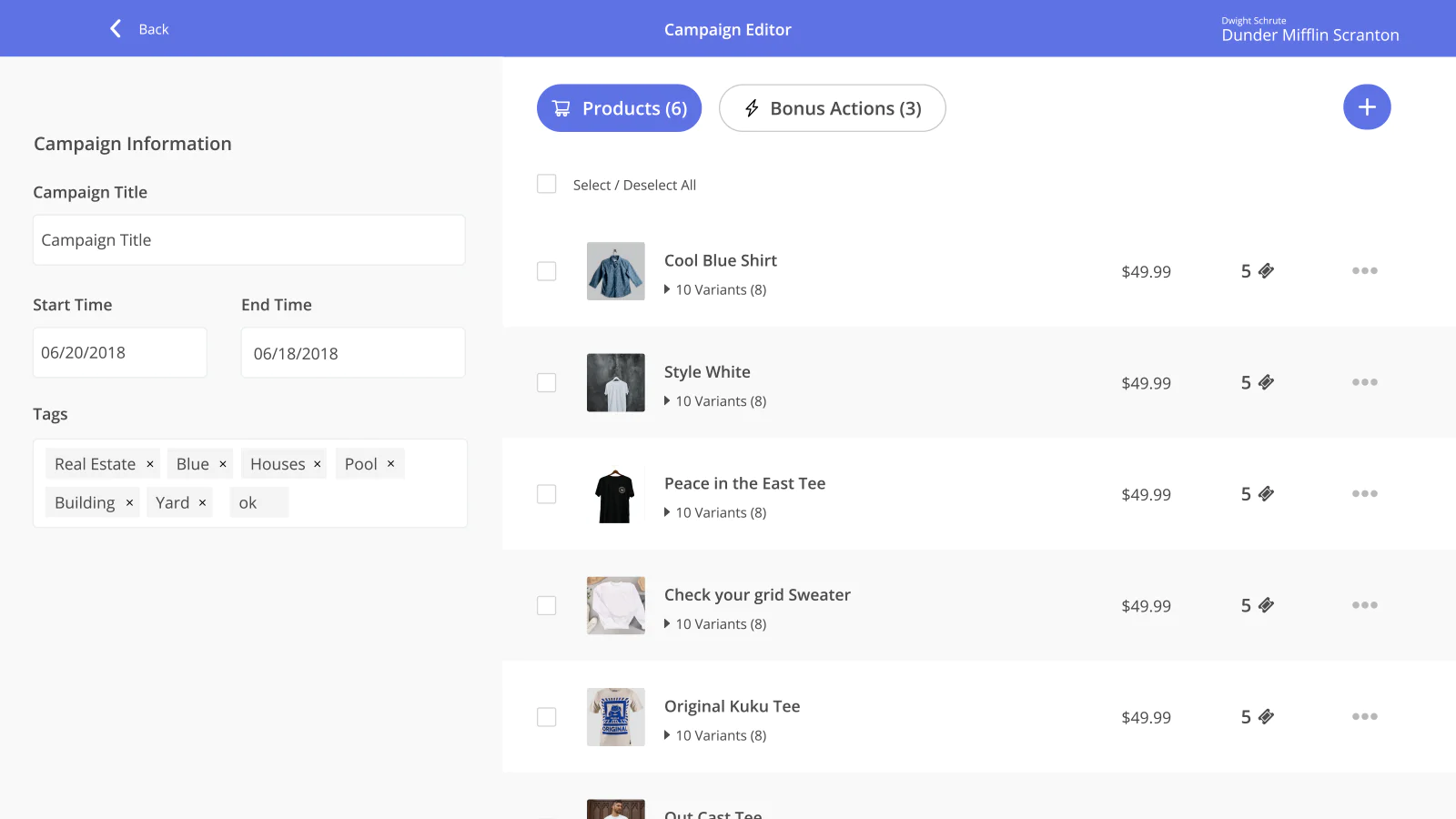Click $49.99 price of Cool Blue Shirt
This screenshot has height=819, width=1456.
(1146, 271)
